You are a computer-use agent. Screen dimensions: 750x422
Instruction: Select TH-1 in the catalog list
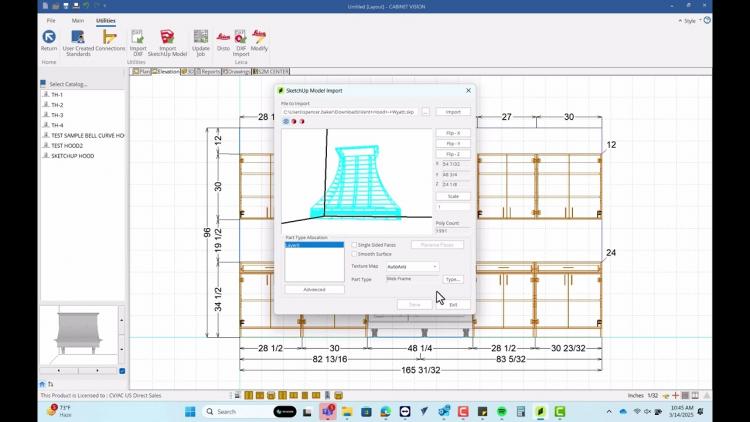[x=56, y=95]
